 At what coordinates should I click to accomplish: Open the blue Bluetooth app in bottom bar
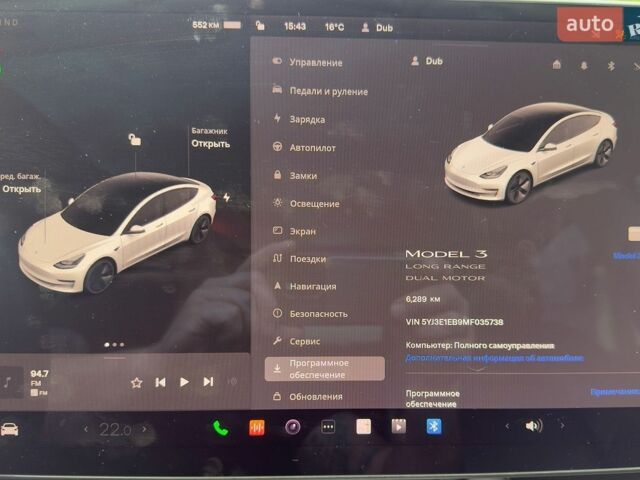(x=434, y=426)
